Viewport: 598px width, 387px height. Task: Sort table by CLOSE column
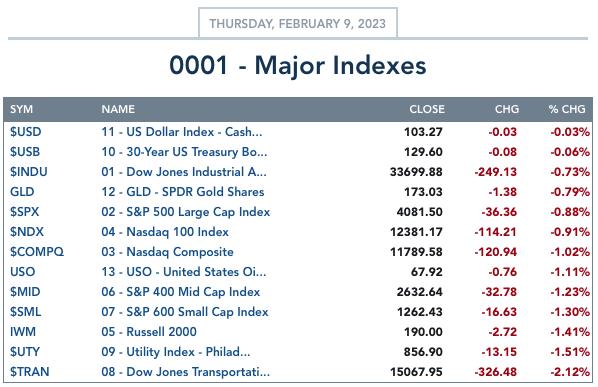tap(427, 109)
